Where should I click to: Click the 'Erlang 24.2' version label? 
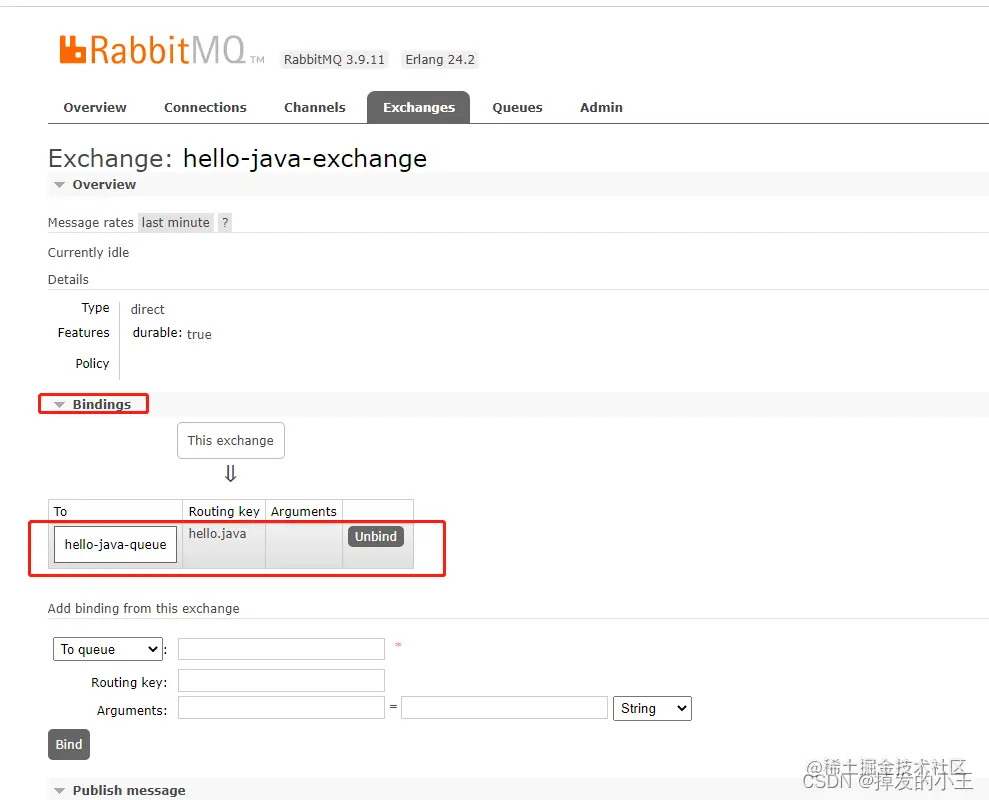[440, 59]
